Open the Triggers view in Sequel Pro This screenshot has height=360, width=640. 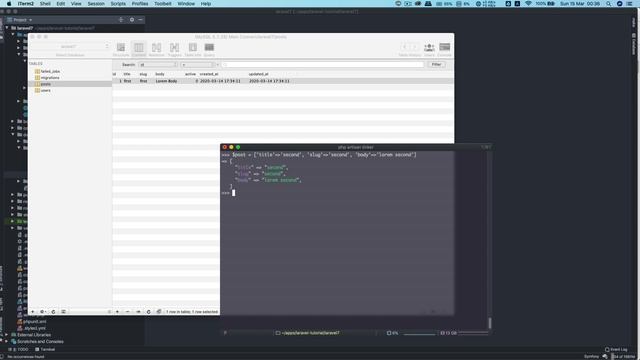coord(174,49)
